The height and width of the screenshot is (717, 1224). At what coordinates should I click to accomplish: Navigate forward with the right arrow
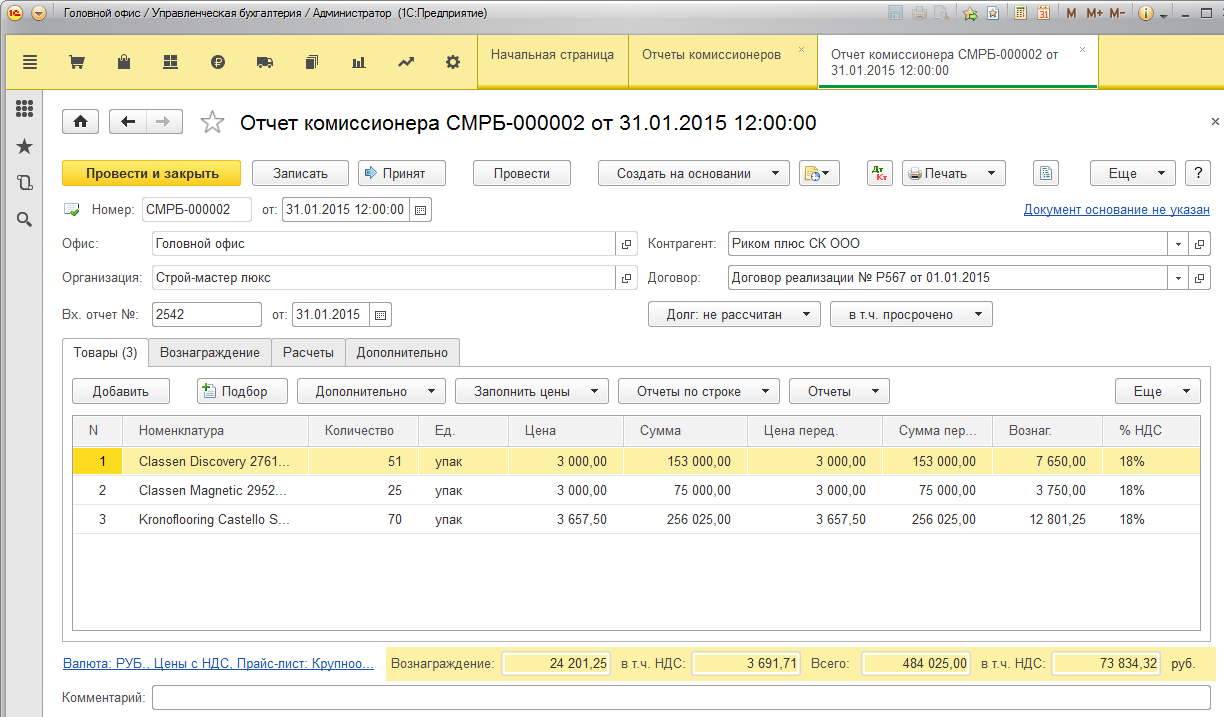click(164, 121)
